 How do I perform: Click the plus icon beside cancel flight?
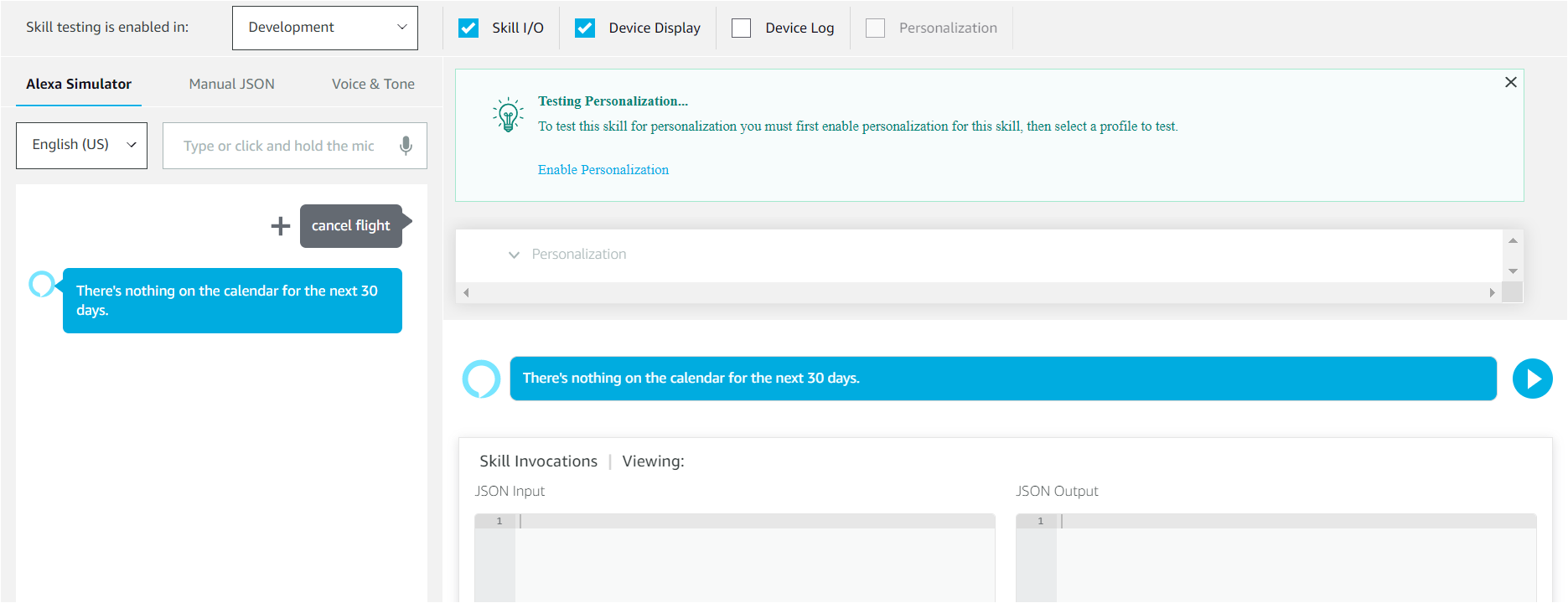(x=281, y=226)
